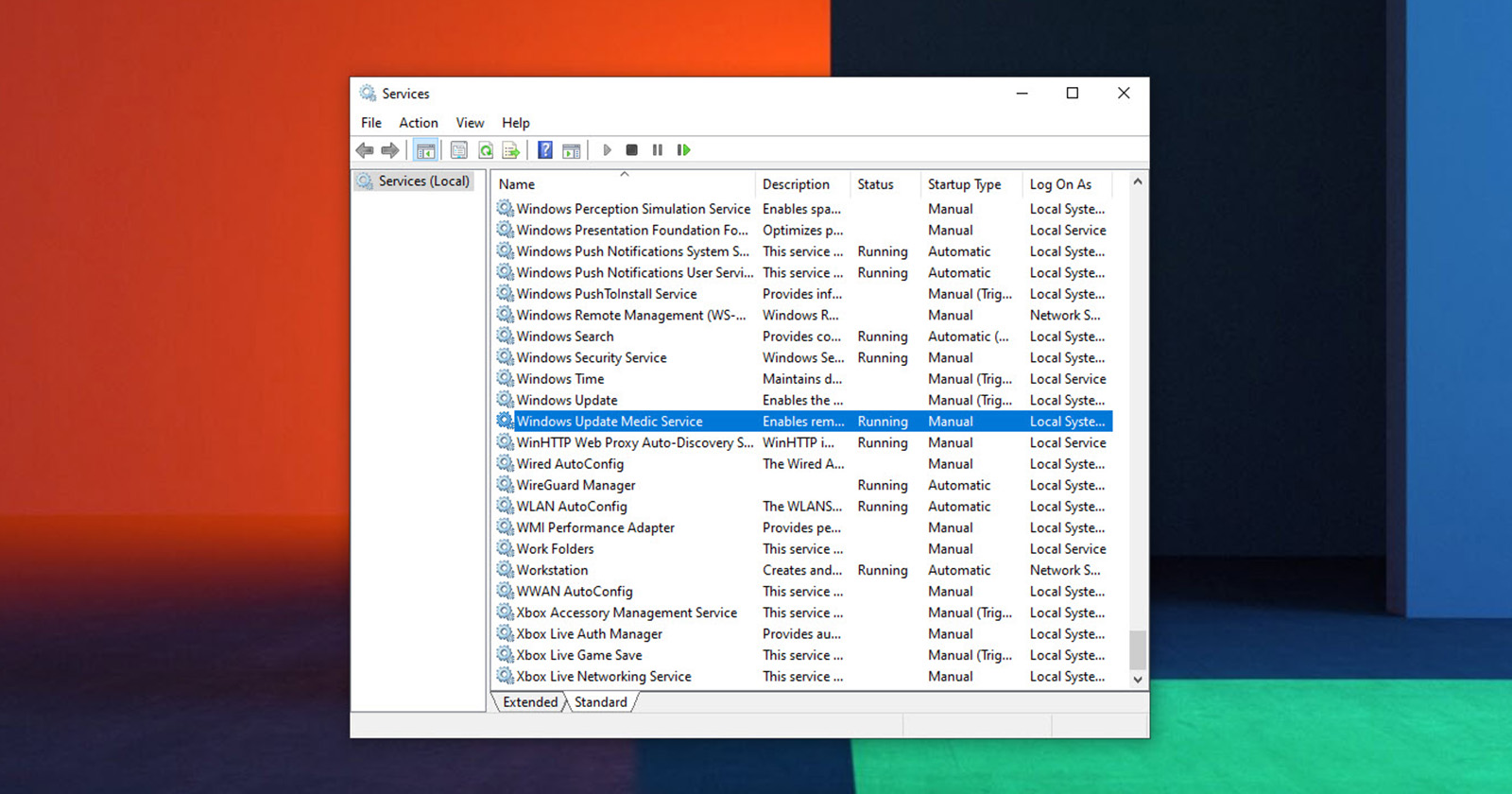Select the Xbox Live Auth Manager service
The width and height of the screenshot is (1512, 794).
590,633
